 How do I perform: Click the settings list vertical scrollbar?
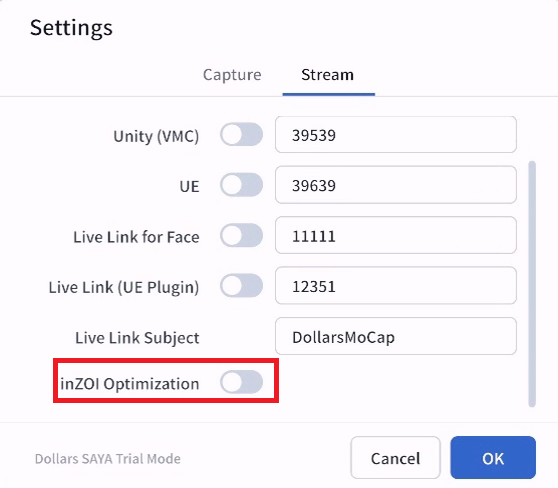532,284
